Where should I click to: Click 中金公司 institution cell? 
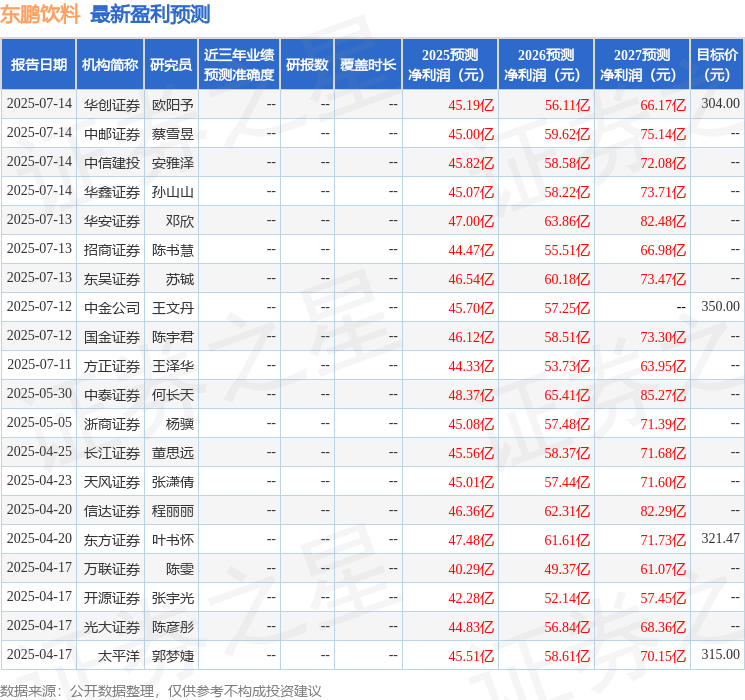click(112, 308)
